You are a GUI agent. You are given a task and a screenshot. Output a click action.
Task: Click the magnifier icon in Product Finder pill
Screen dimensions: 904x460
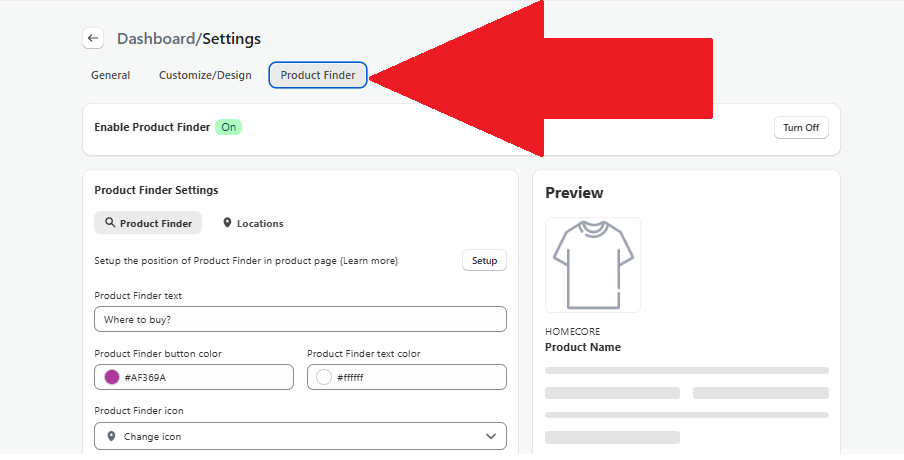tap(109, 223)
